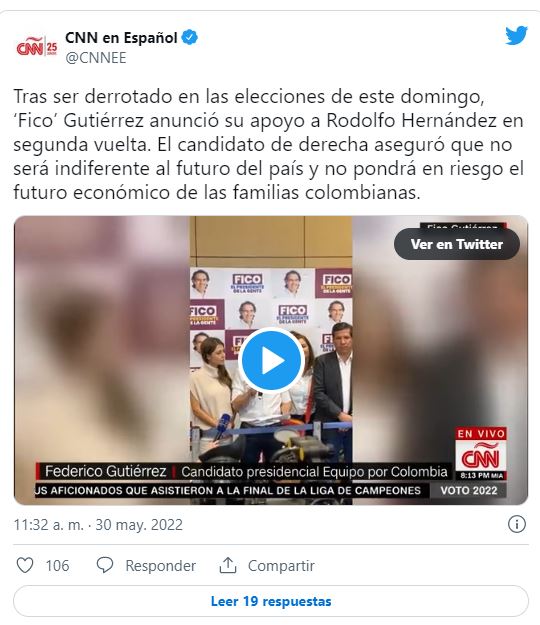Open the @CNNEE handle
The width and height of the screenshot is (540, 625).
click(x=96, y=58)
